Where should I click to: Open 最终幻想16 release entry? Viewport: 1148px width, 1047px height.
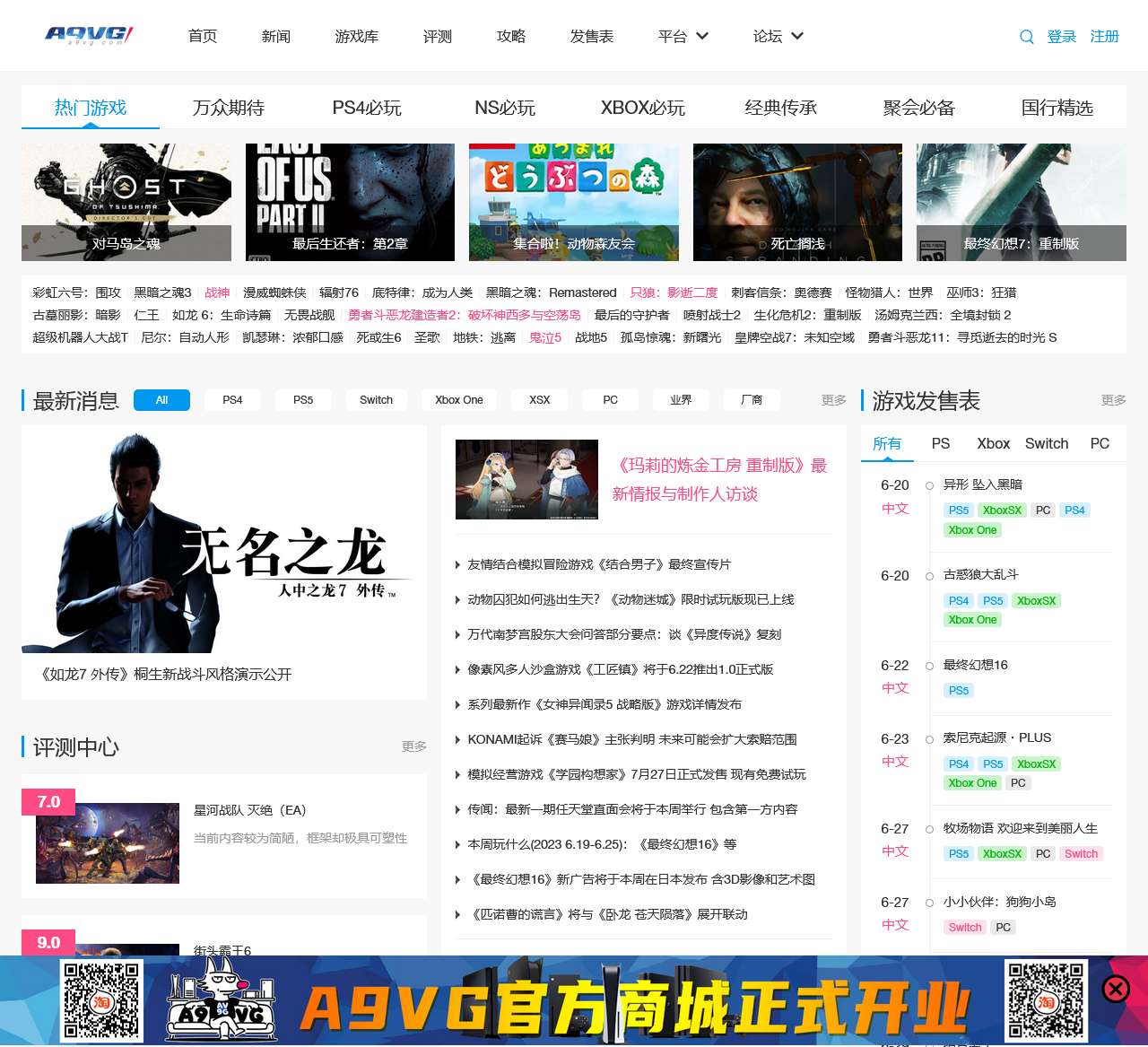[x=976, y=665]
